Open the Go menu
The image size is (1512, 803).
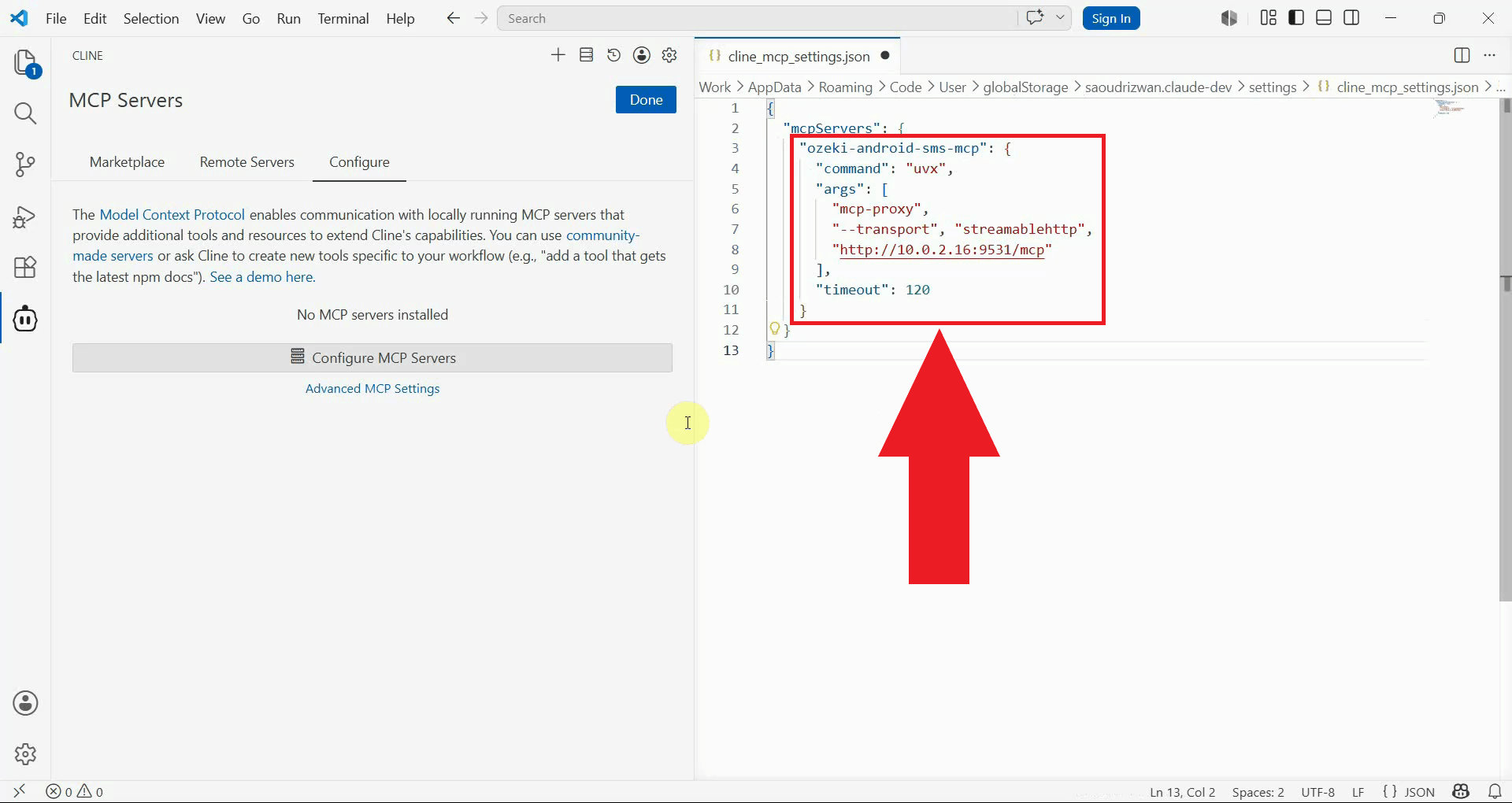tap(251, 18)
